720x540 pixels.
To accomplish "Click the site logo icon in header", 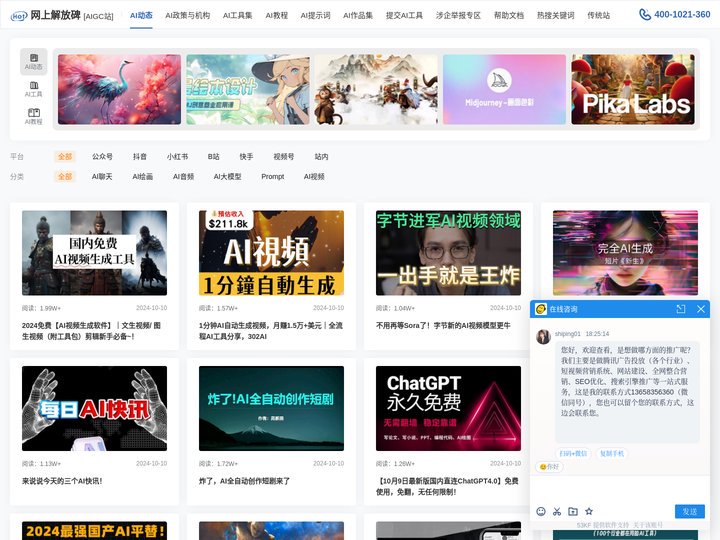I will point(19,16).
